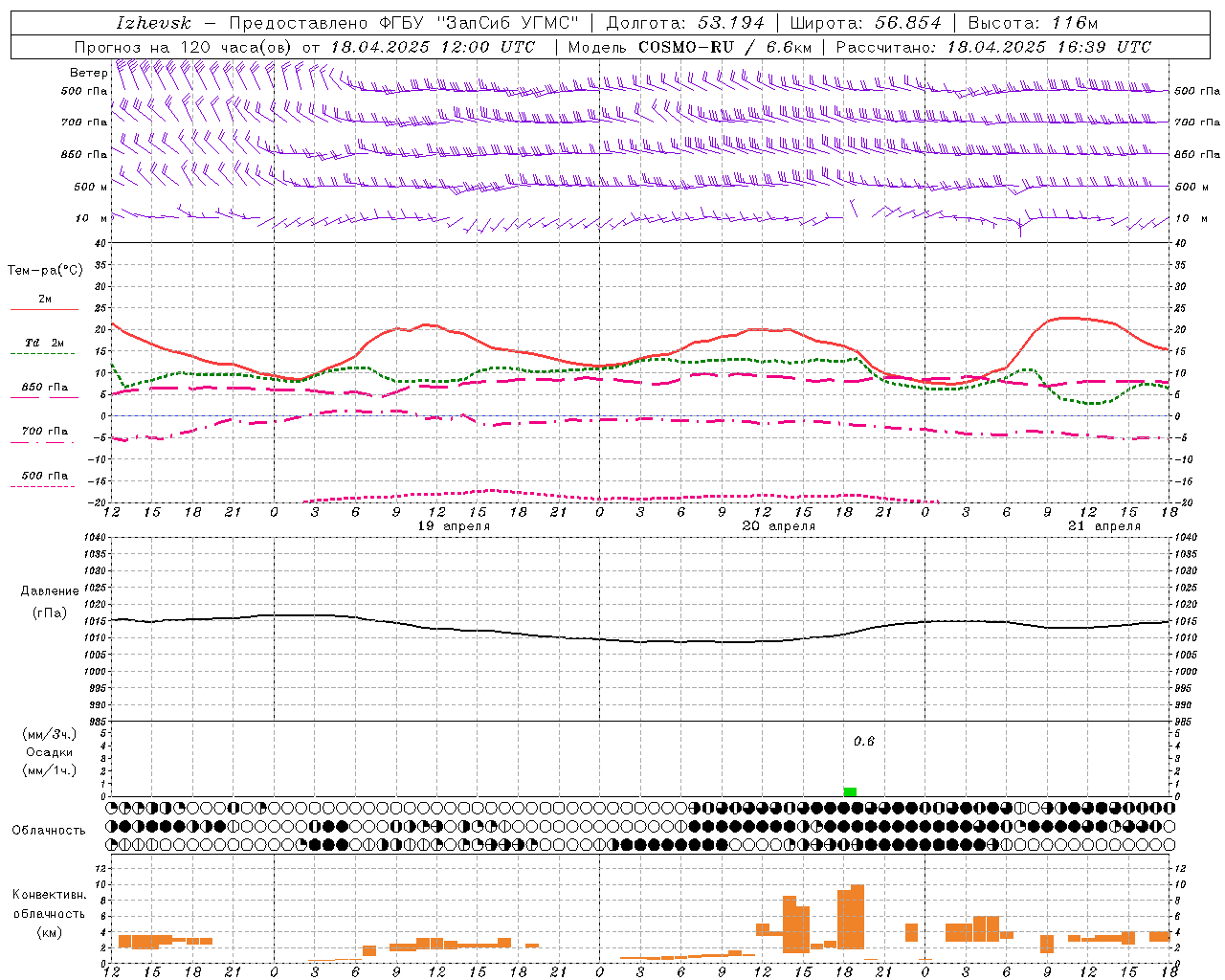Click the 'Высота: 116м' elevation label
The height and width of the screenshot is (980, 1225).
(x=1032, y=22)
